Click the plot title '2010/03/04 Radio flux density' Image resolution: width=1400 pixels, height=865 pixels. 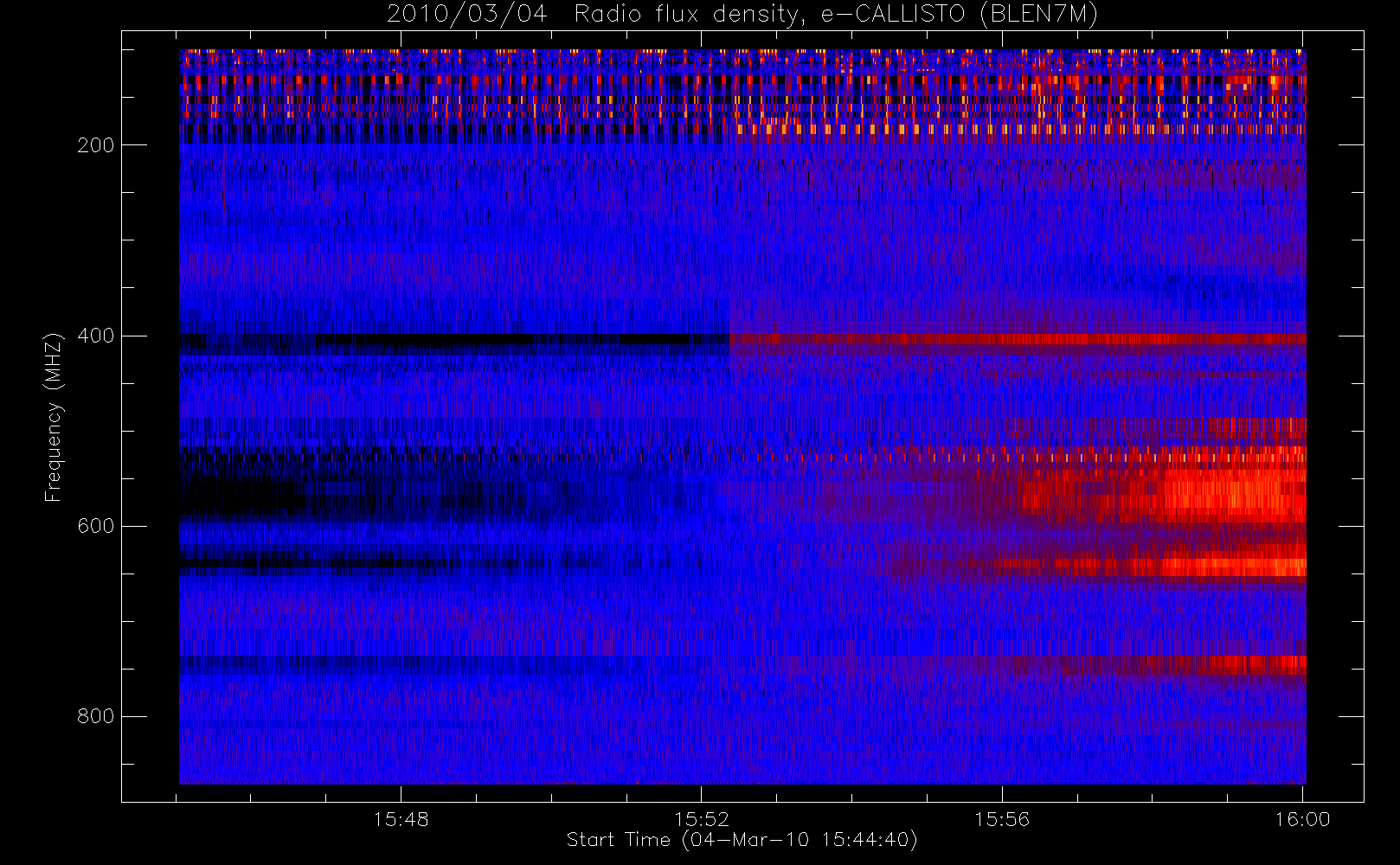(742, 14)
